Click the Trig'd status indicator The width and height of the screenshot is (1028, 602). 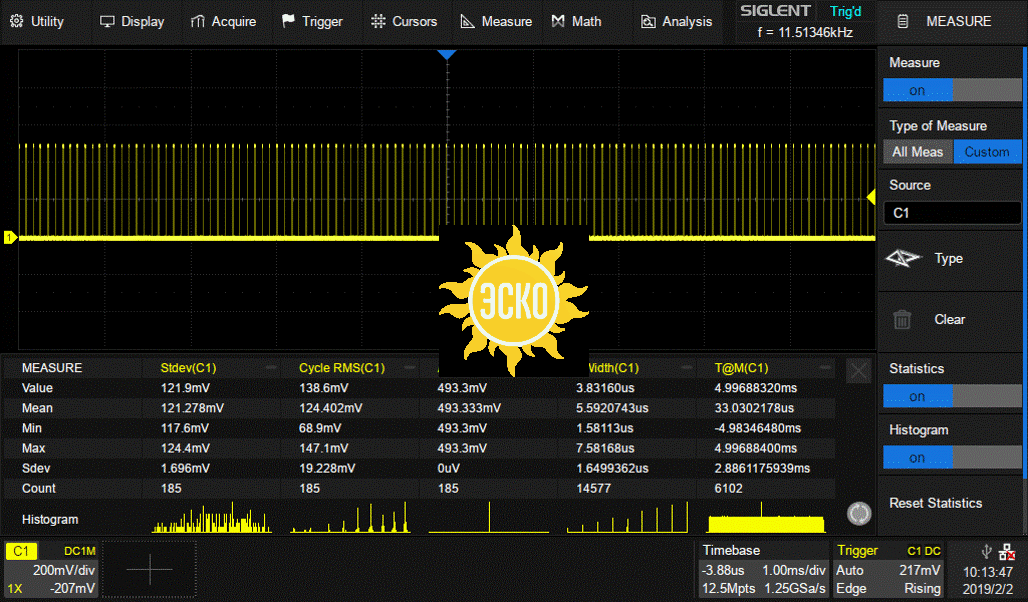[x=846, y=11]
